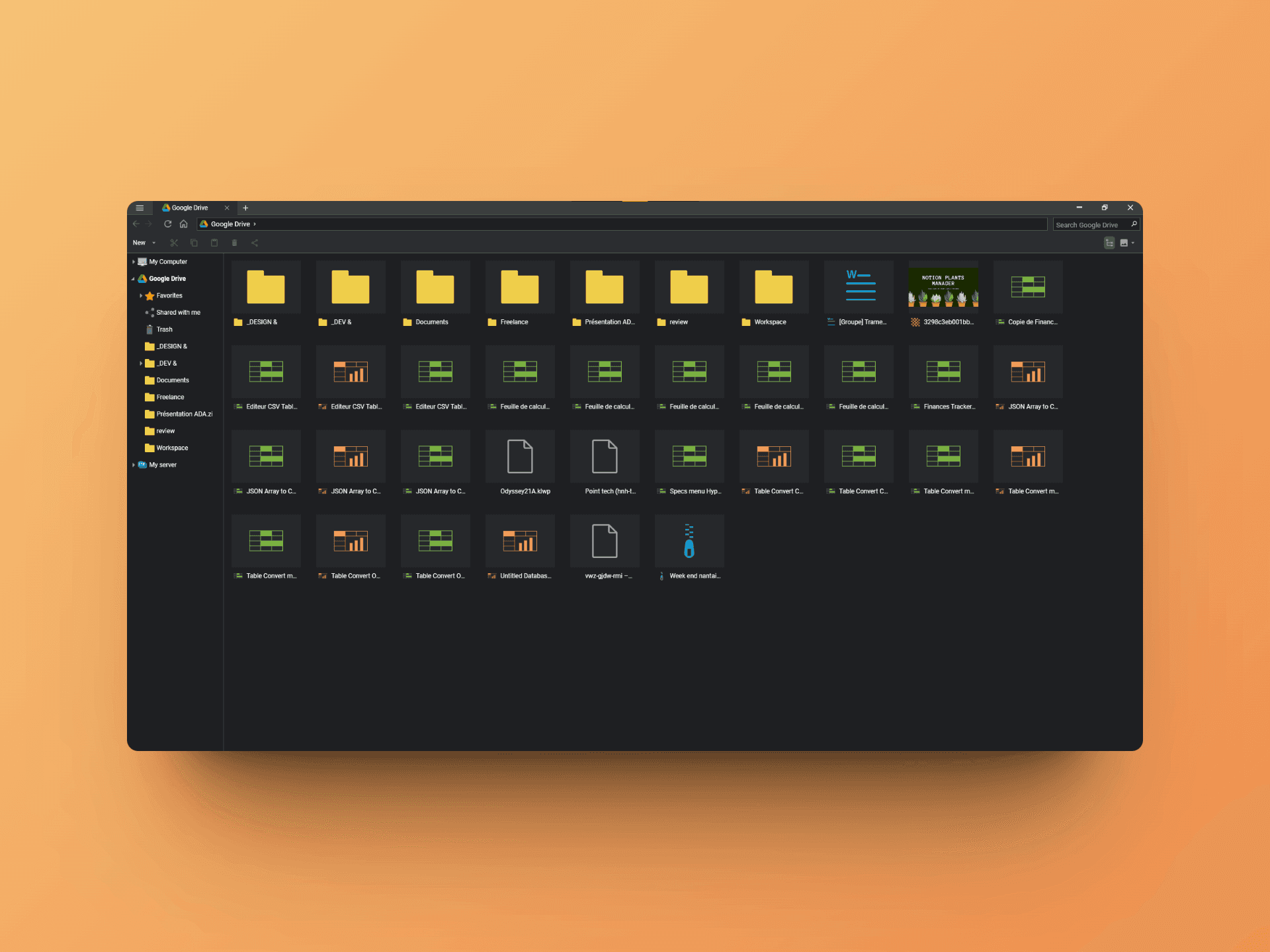Click the trash delete toolbar icon
The image size is (1270, 952).
pos(234,243)
